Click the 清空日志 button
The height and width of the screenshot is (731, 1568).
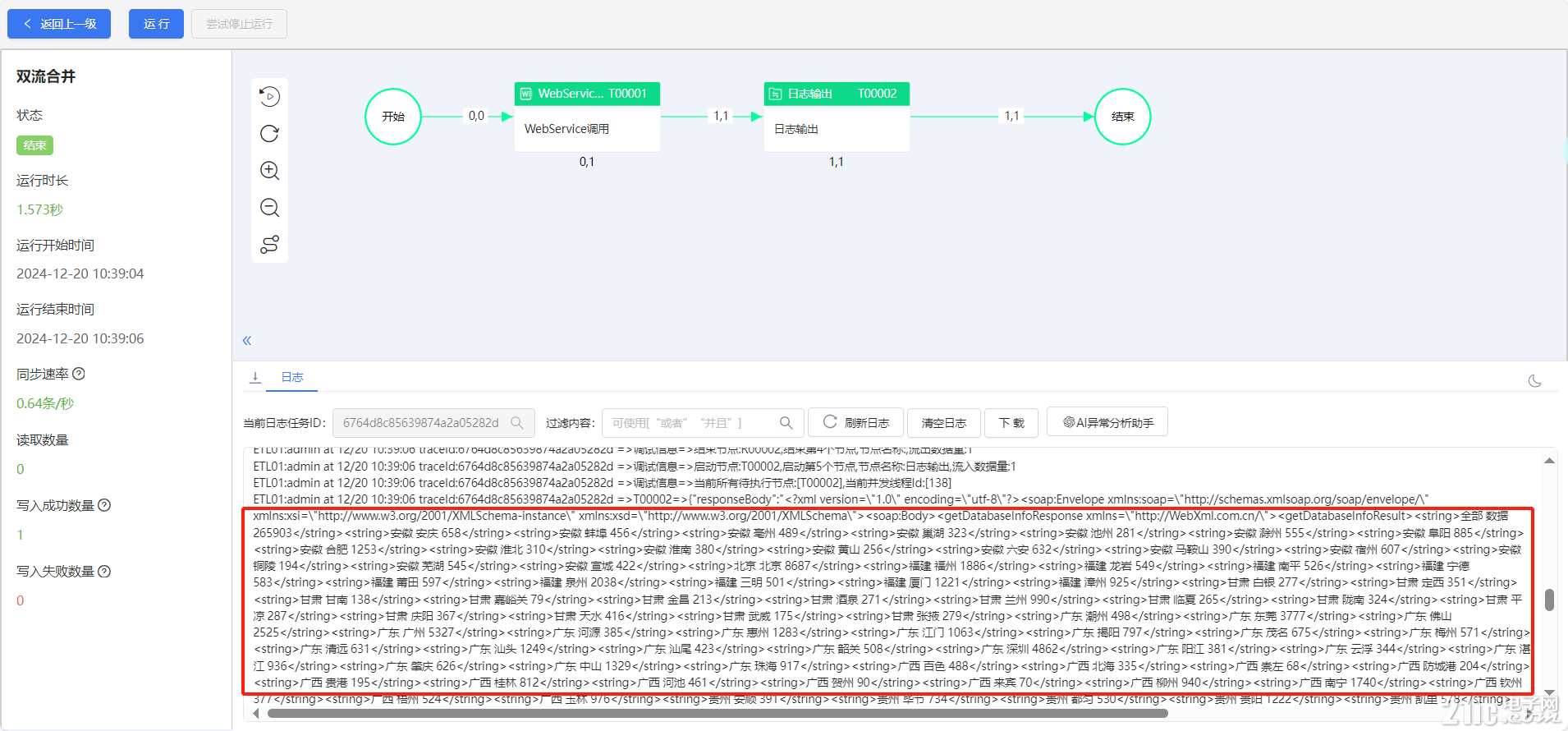click(943, 423)
